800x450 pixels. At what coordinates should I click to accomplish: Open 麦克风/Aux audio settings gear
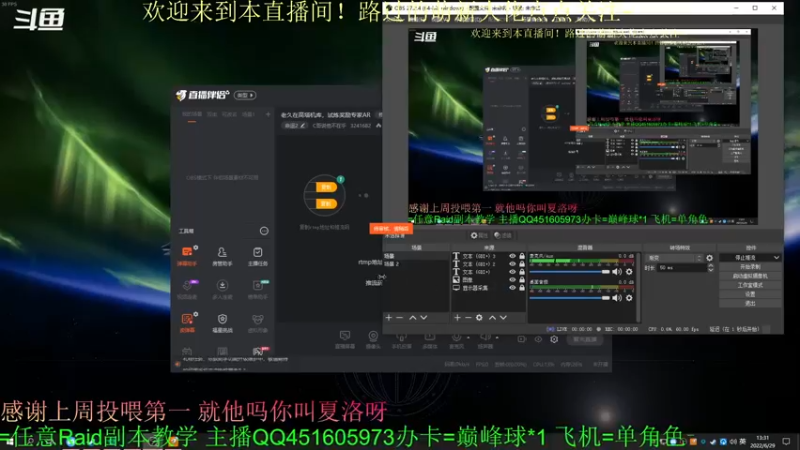point(629,272)
